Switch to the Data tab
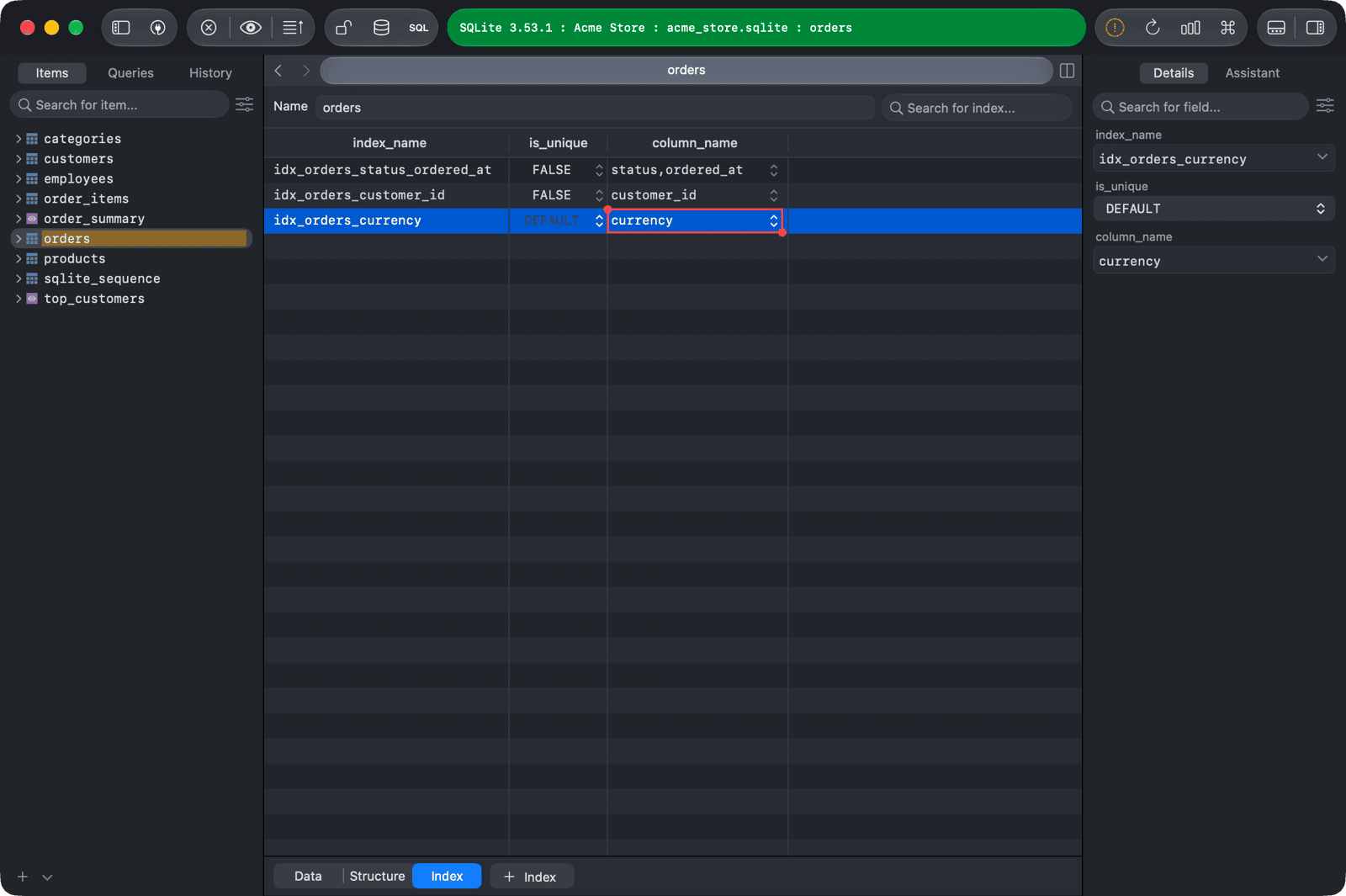The height and width of the screenshot is (896, 1346). (x=308, y=876)
